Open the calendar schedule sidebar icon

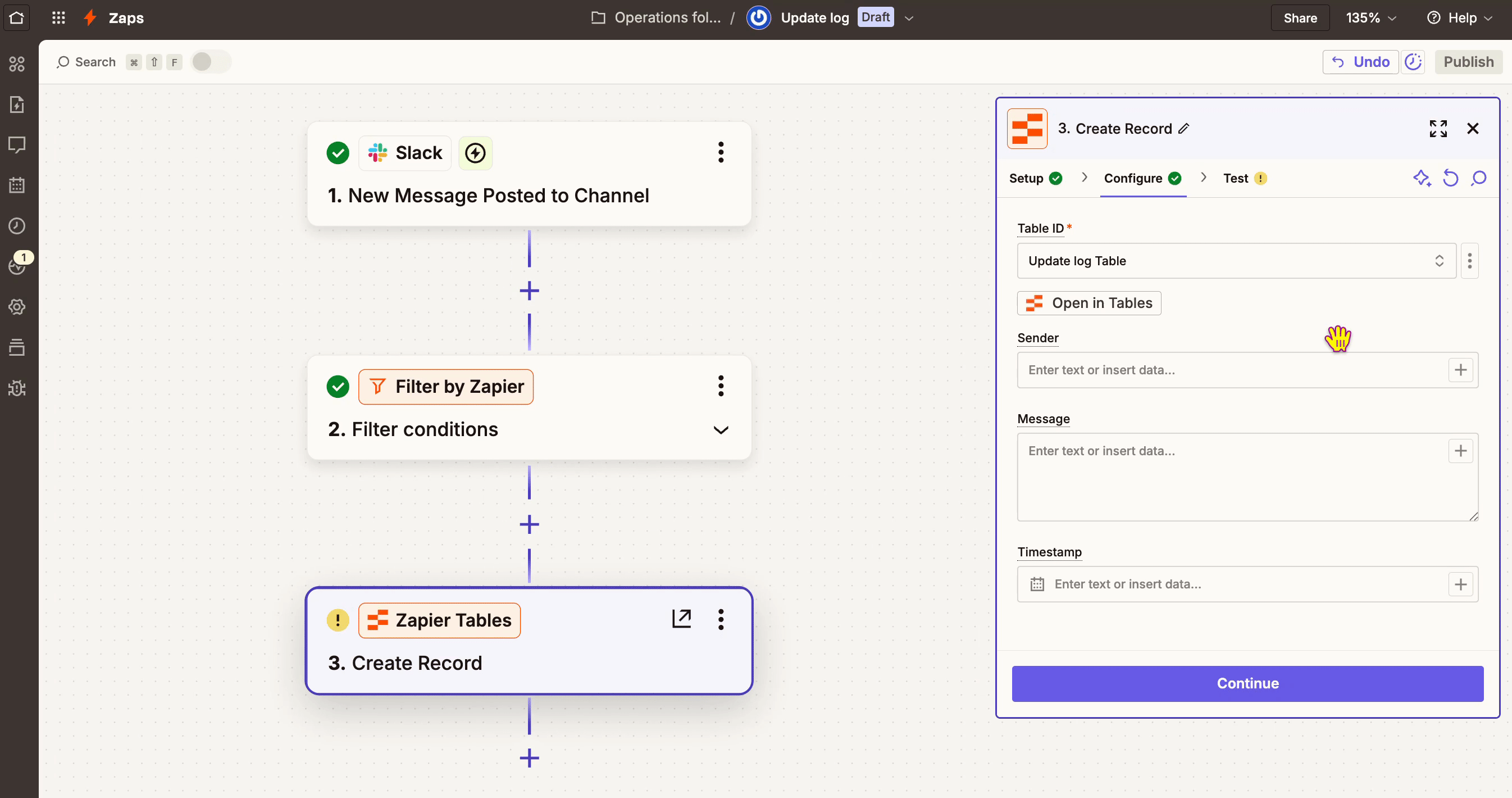click(x=17, y=185)
